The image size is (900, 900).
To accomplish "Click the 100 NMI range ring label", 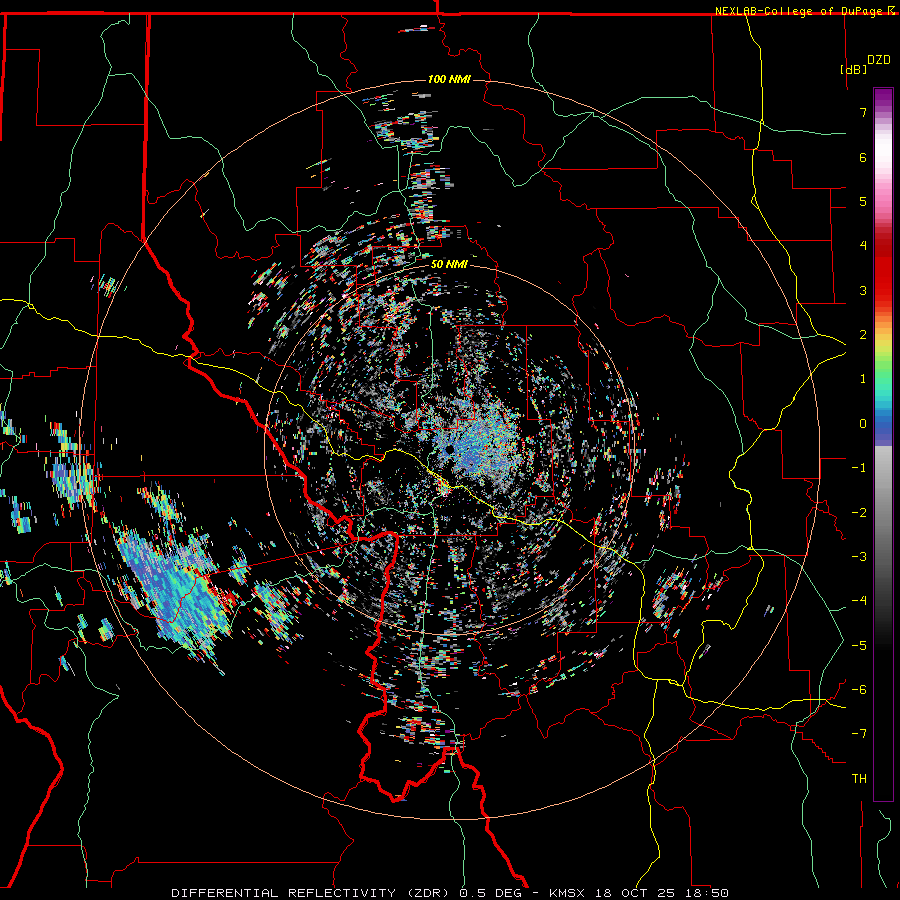I will click(x=449, y=79).
